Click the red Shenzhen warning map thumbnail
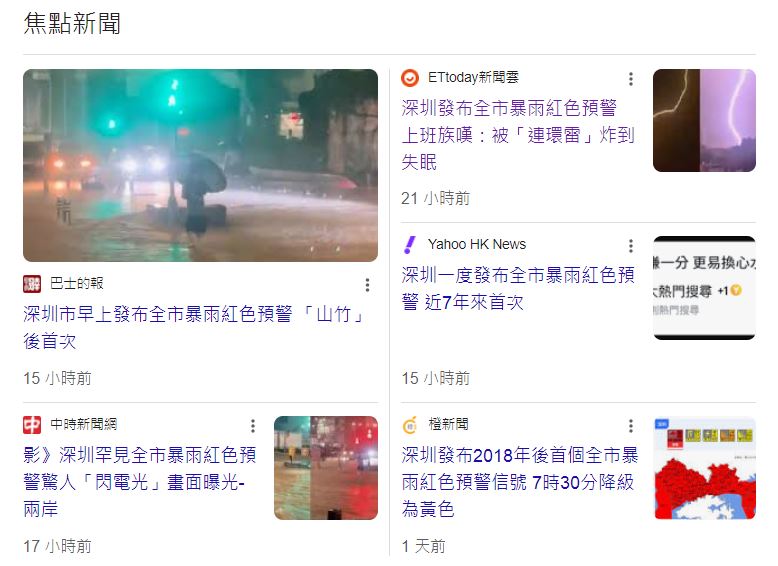The height and width of the screenshot is (566, 778). pos(704,468)
